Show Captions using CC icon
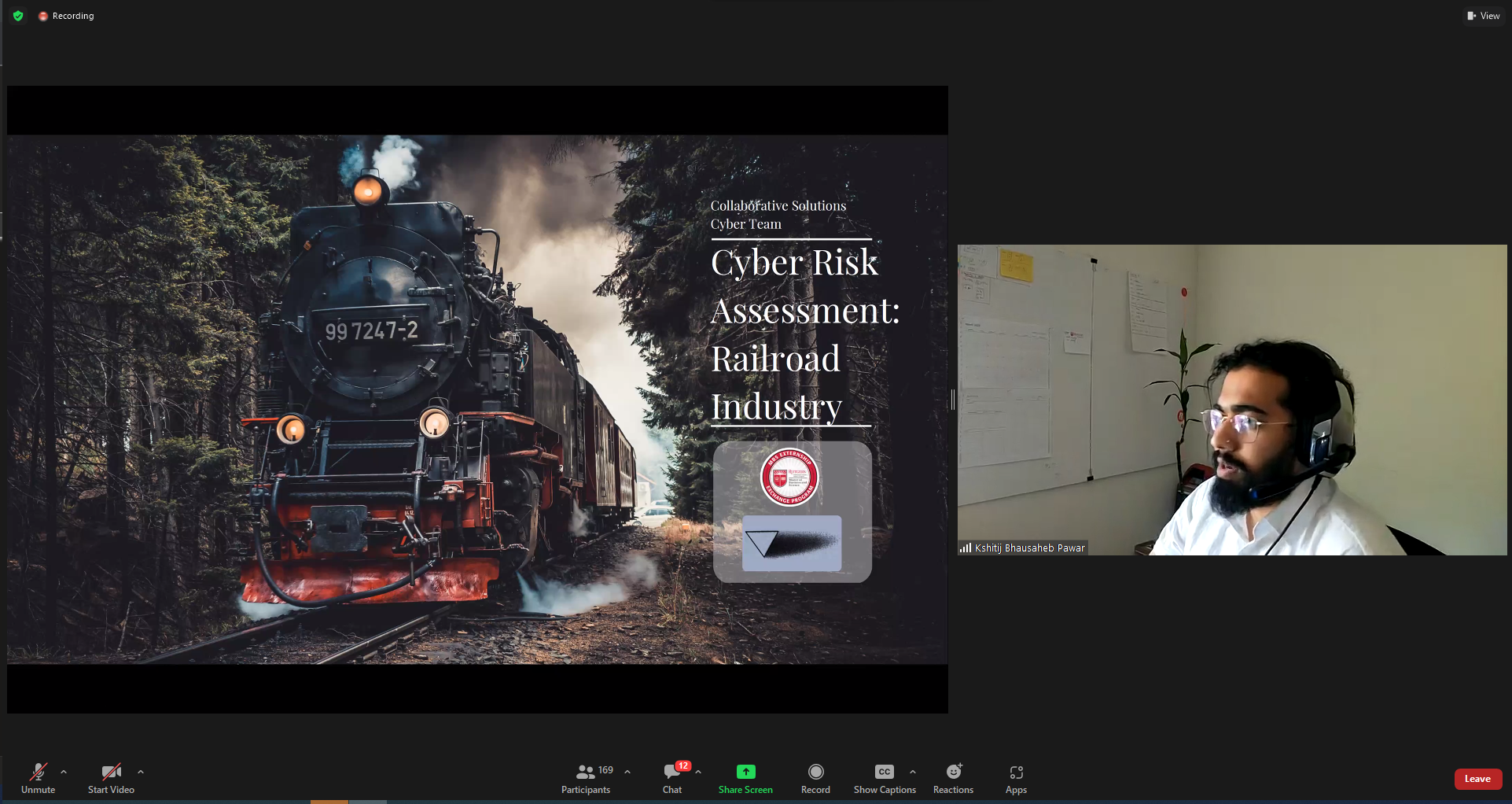This screenshot has width=1512, height=804. pos(885,772)
